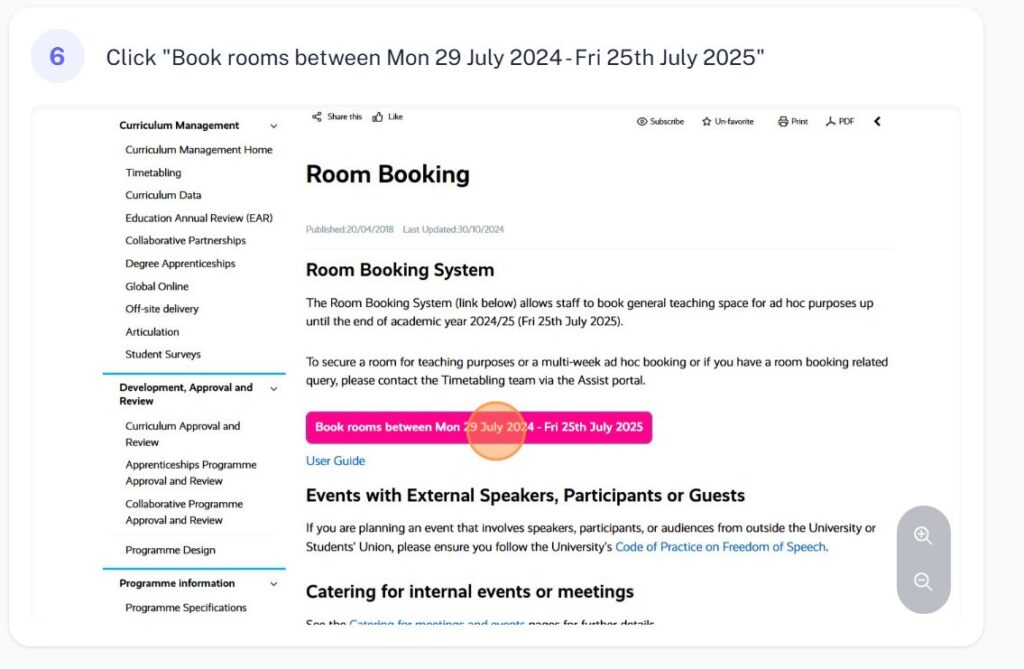This screenshot has width=1024, height=669.
Task: Open the User Guide link
Action: (x=335, y=461)
